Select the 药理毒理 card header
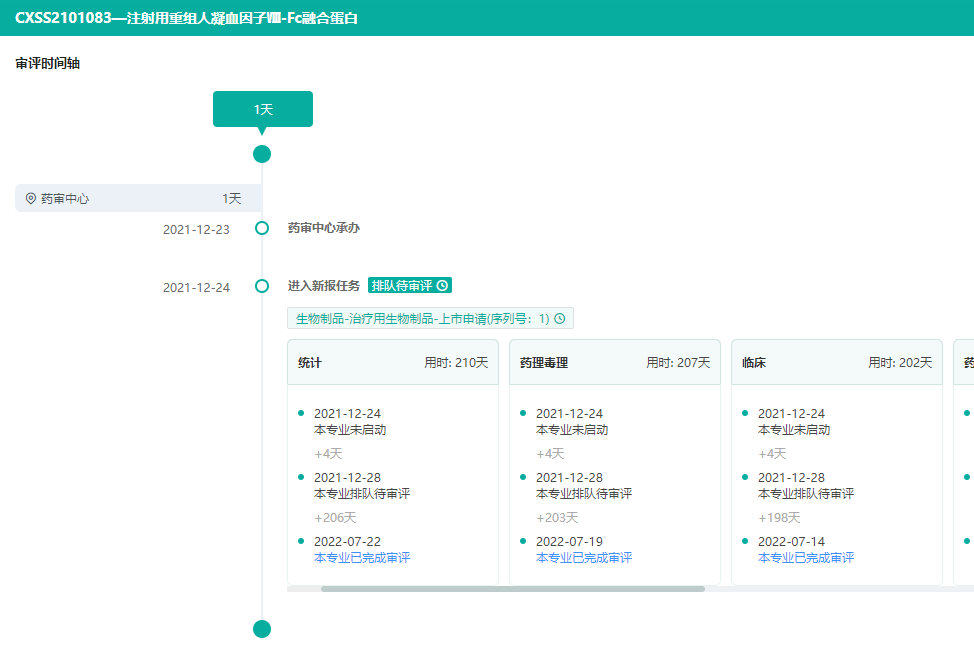 click(x=615, y=363)
